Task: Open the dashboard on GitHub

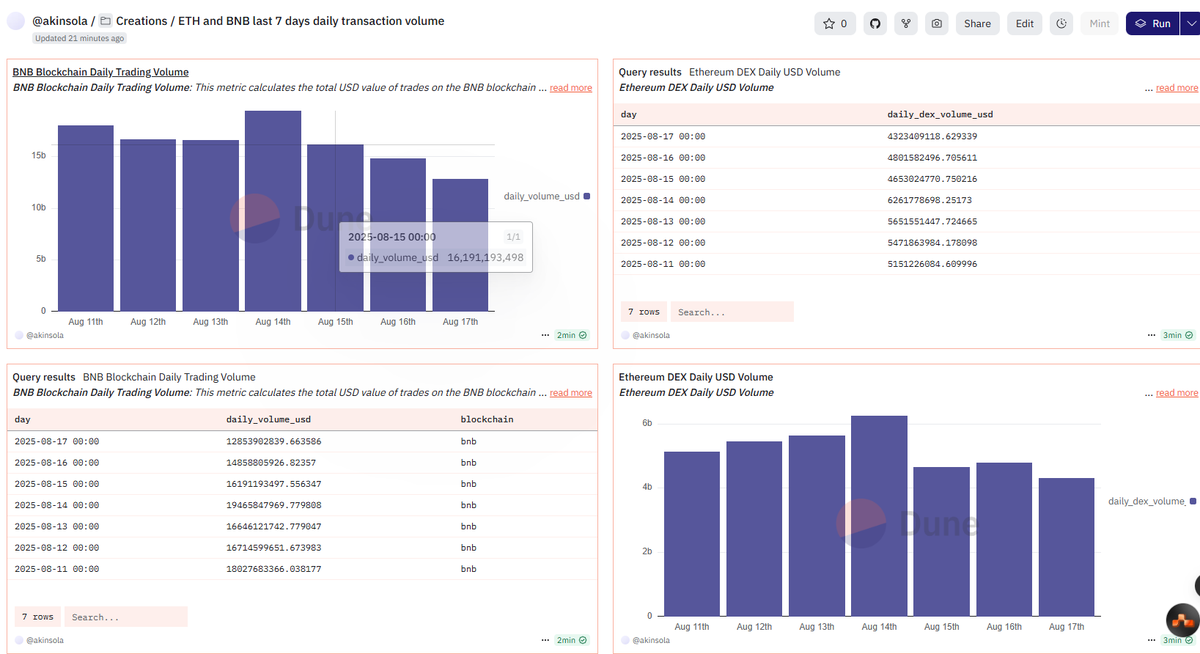Action: [x=874, y=22]
